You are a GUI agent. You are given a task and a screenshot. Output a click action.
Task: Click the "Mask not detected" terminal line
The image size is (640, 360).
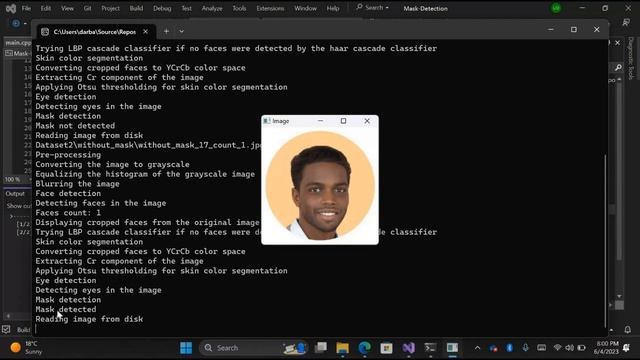point(75,126)
